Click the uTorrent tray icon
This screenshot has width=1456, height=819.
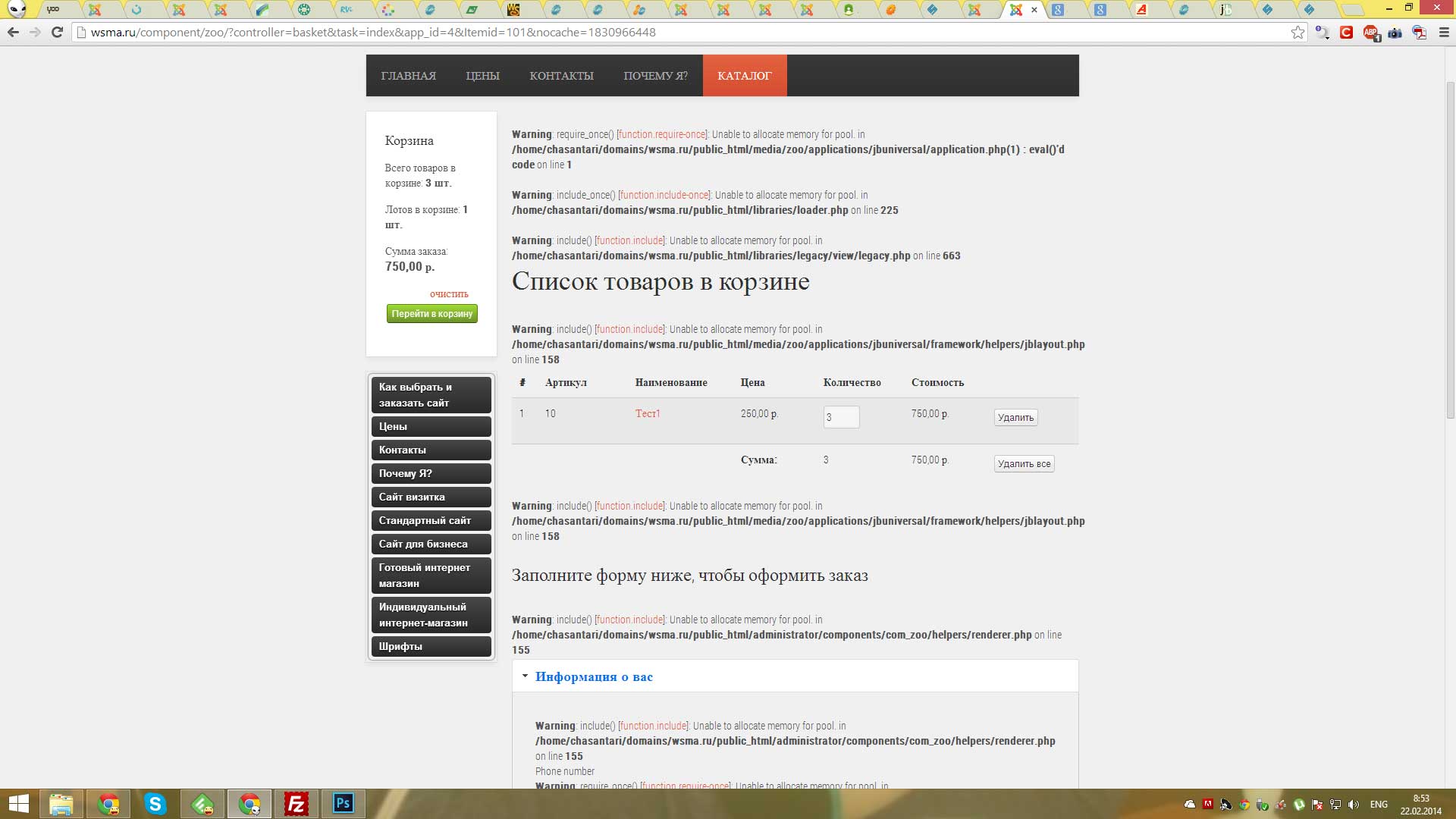point(1299,805)
